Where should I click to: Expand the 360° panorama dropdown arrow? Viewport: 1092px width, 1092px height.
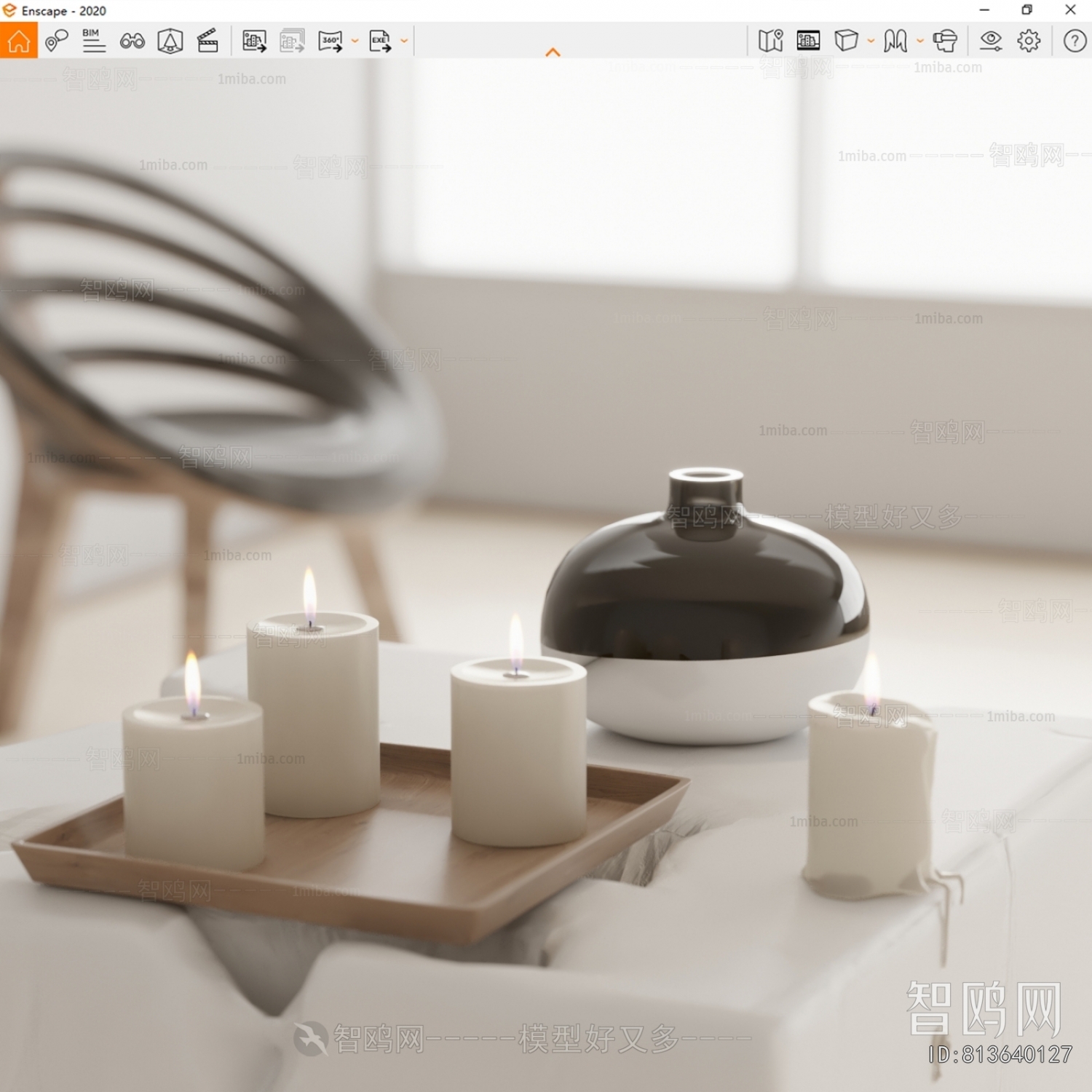(355, 40)
